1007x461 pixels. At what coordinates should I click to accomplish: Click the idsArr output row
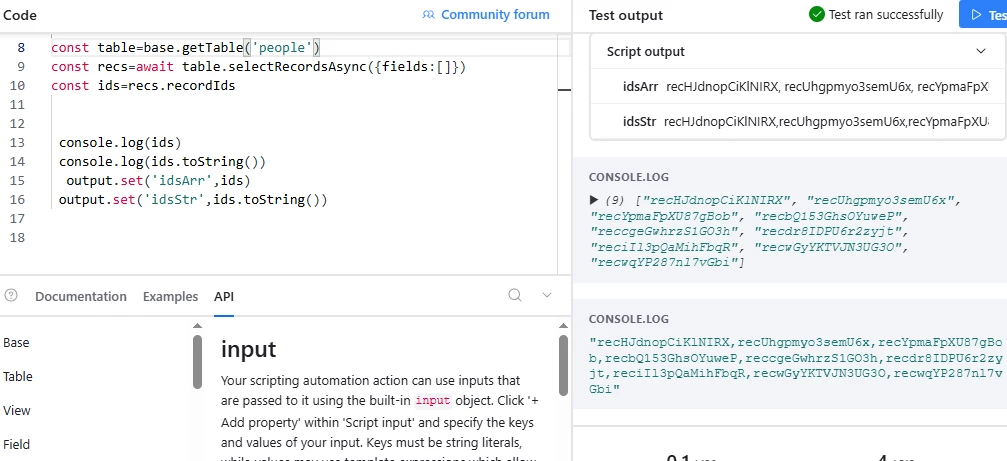click(798, 87)
